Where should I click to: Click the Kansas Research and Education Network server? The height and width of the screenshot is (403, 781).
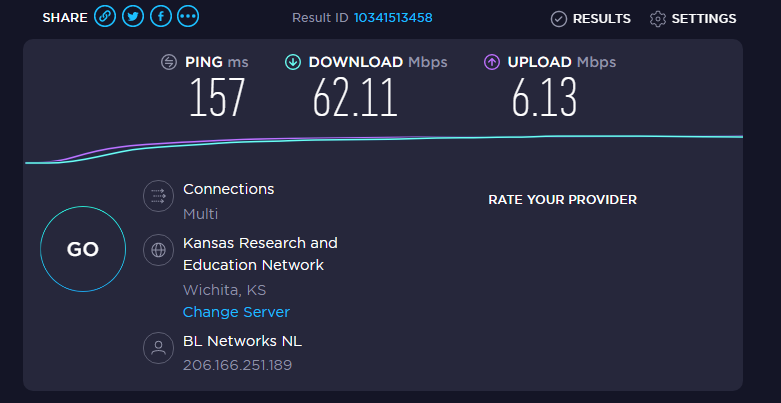[260, 254]
